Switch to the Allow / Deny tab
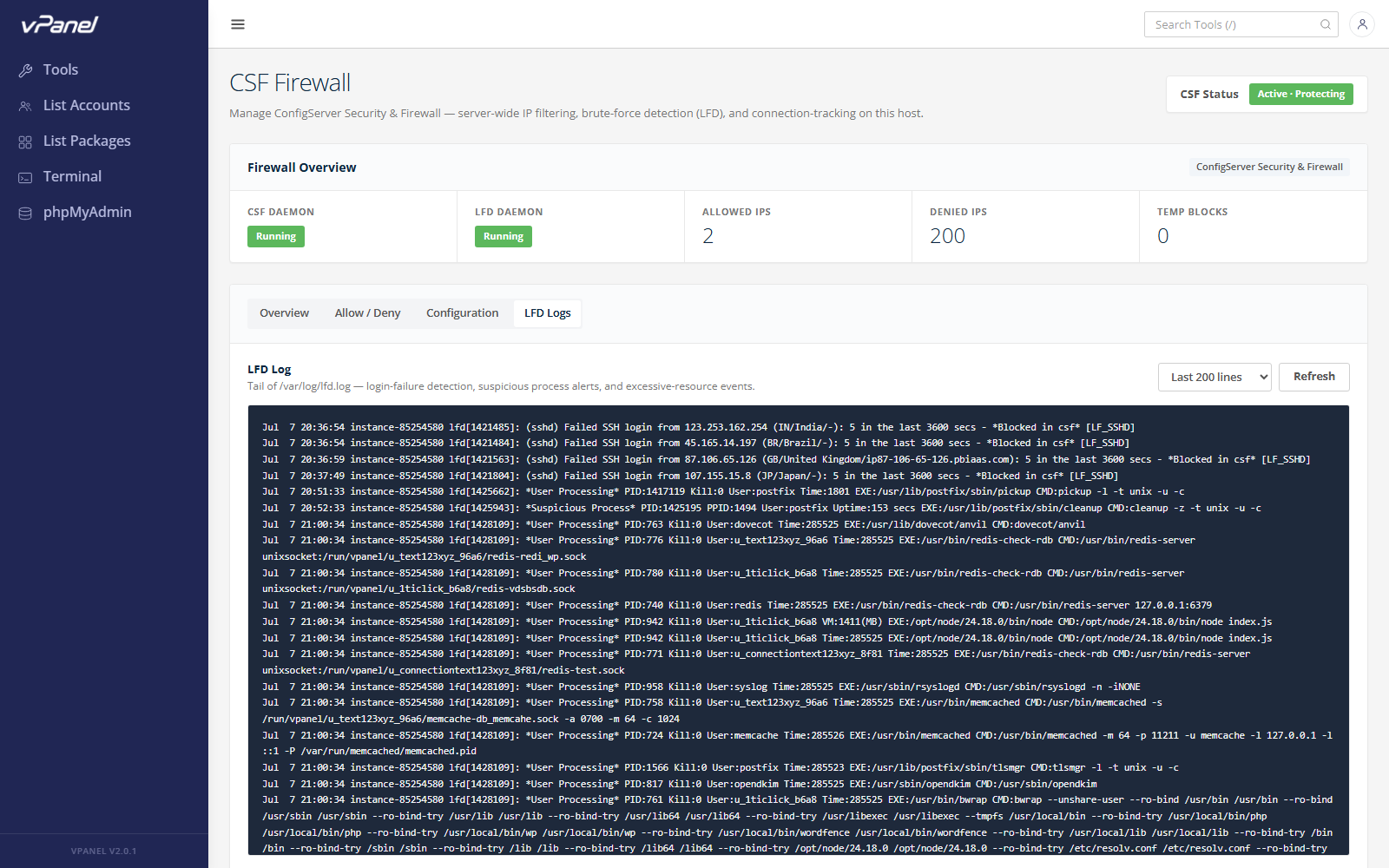 coord(367,313)
